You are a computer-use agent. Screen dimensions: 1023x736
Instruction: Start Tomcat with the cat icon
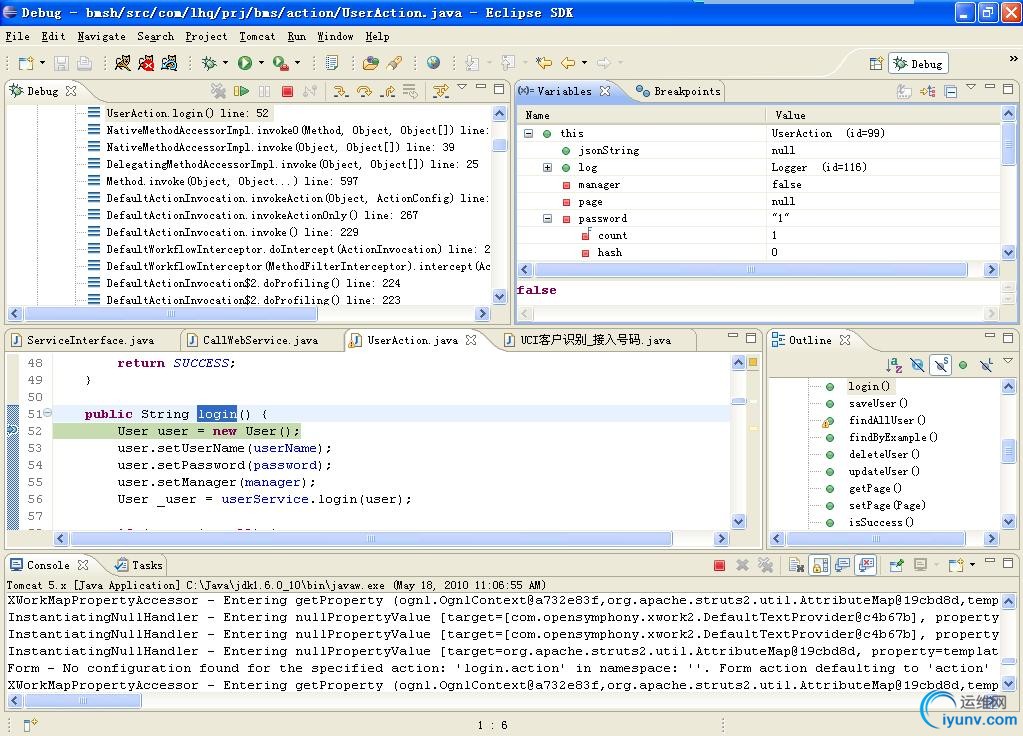(x=123, y=63)
